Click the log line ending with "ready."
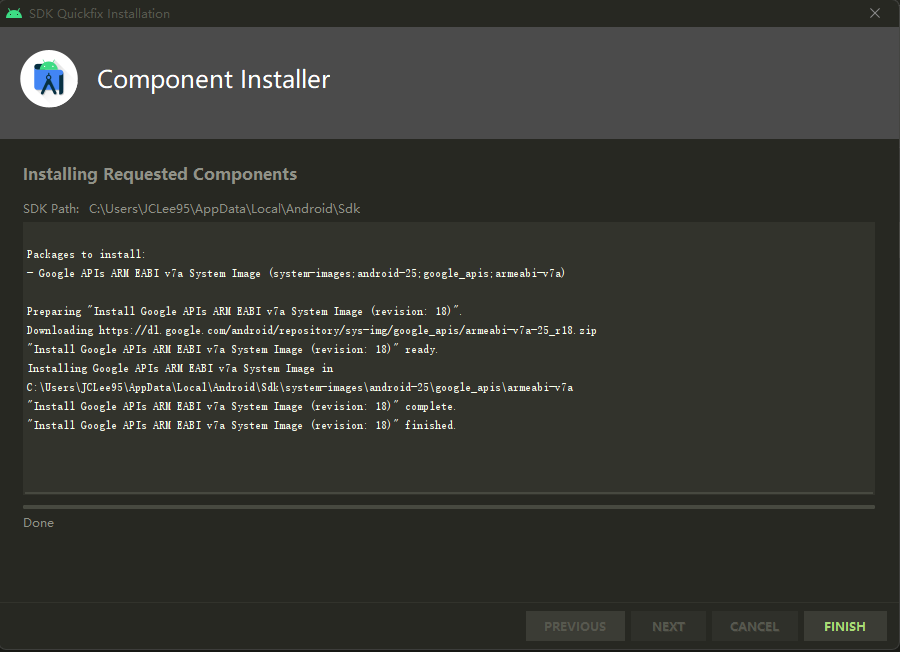 point(232,349)
